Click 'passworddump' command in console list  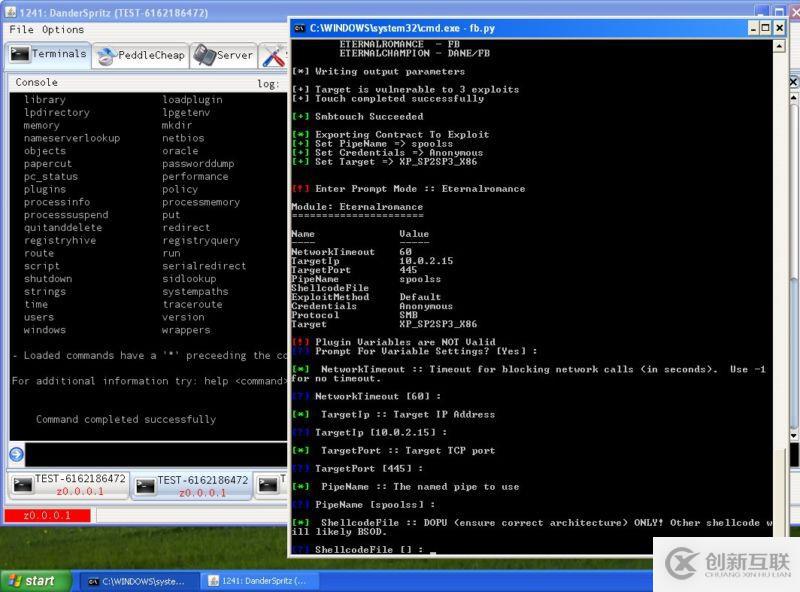pos(198,164)
